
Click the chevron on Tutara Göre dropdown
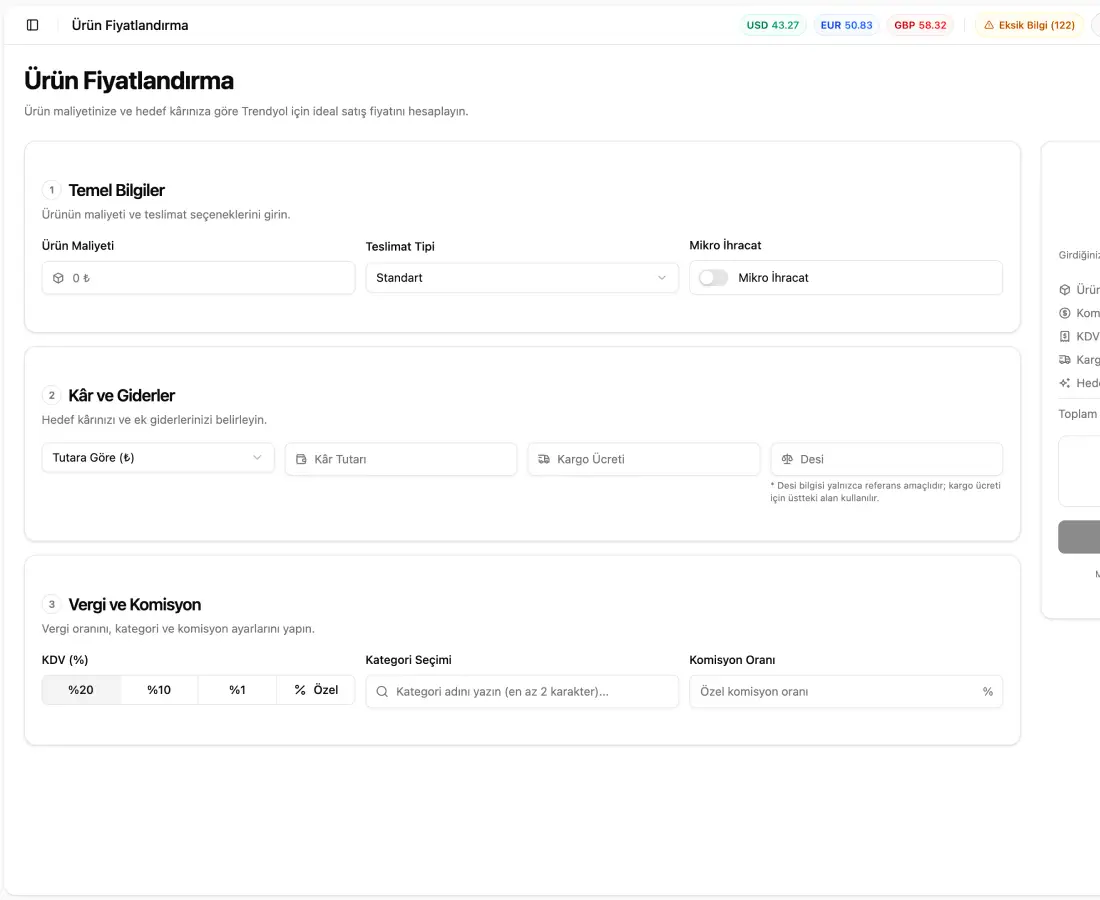tap(257, 457)
